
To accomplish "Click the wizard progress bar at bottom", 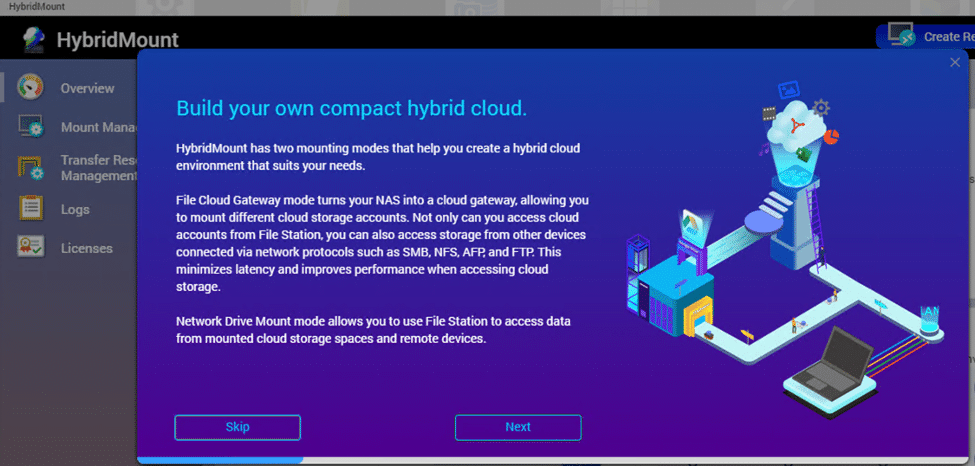I will point(553,460).
